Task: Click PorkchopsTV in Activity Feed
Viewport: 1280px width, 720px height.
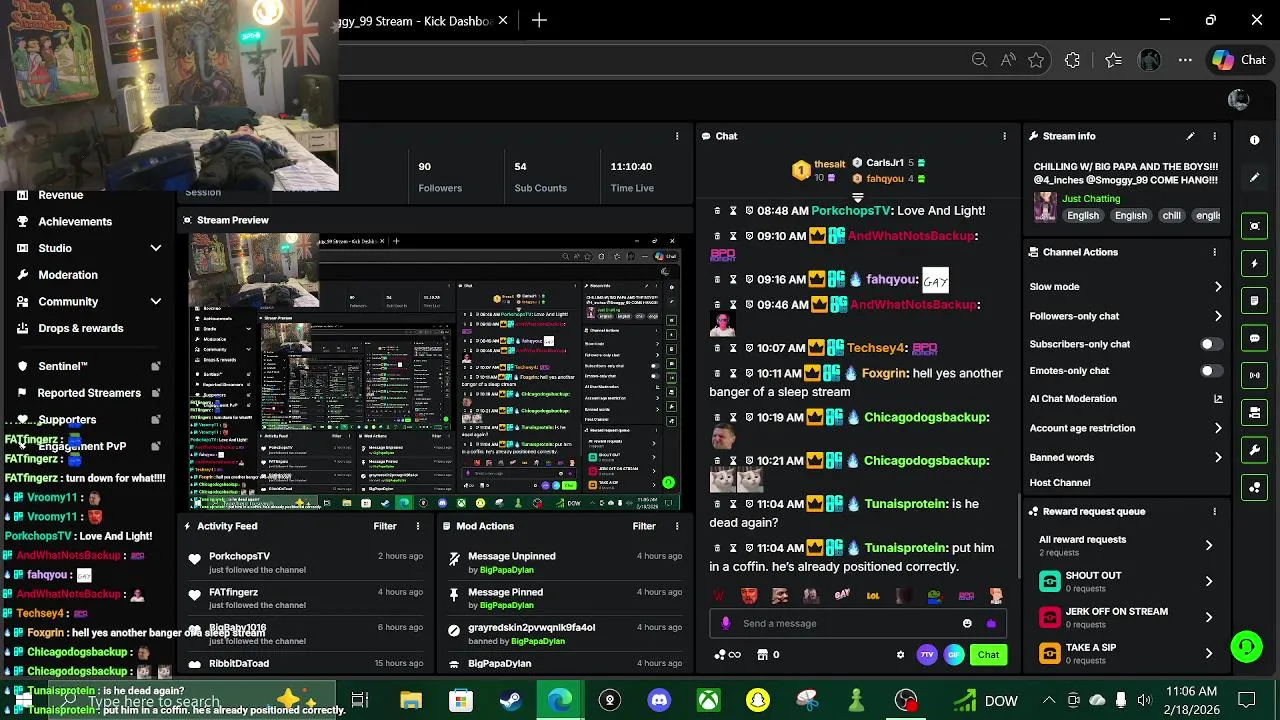Action: click(239, 556)
